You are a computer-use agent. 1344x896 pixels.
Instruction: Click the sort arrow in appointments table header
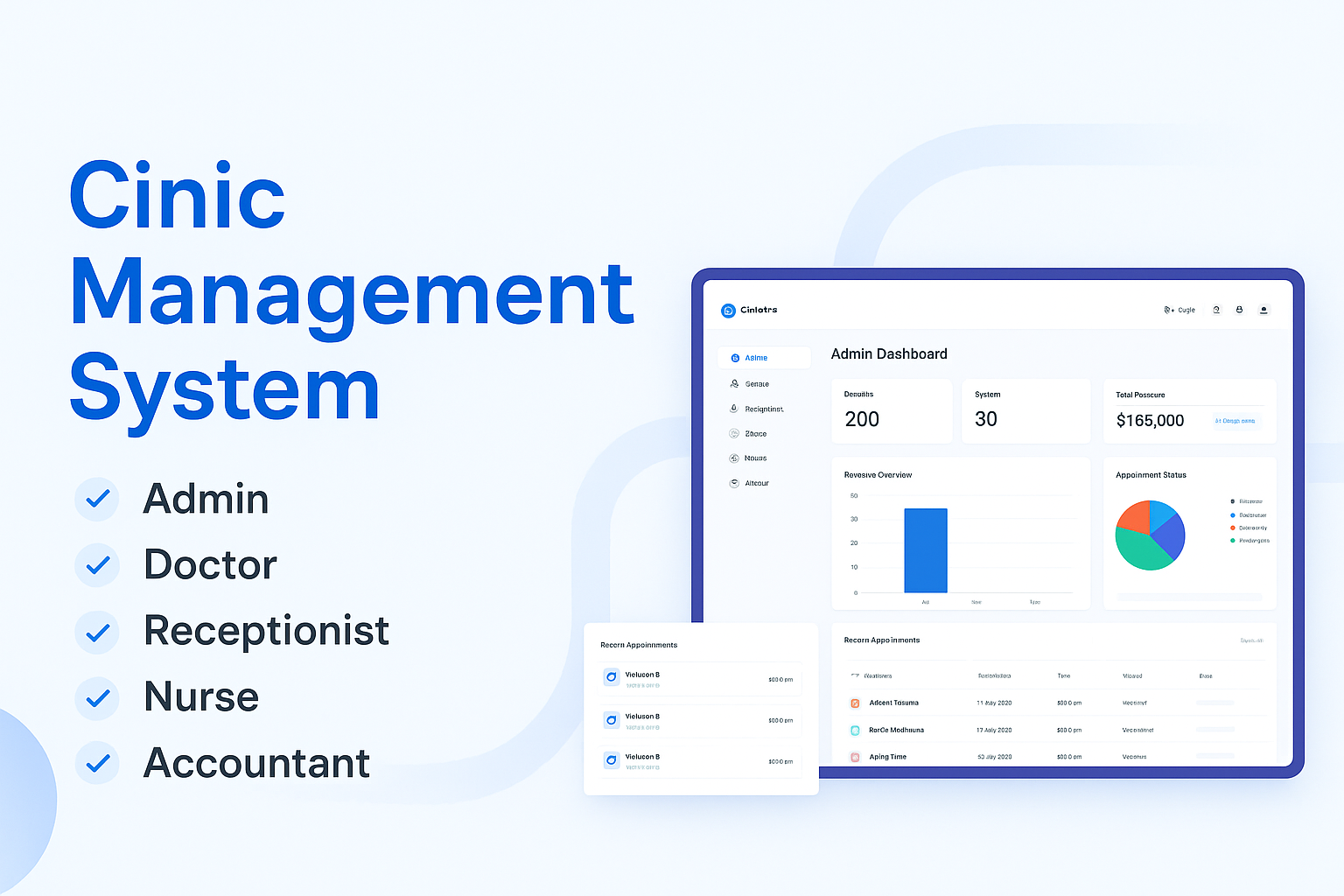pyautogui.click(x=855, y=675)
